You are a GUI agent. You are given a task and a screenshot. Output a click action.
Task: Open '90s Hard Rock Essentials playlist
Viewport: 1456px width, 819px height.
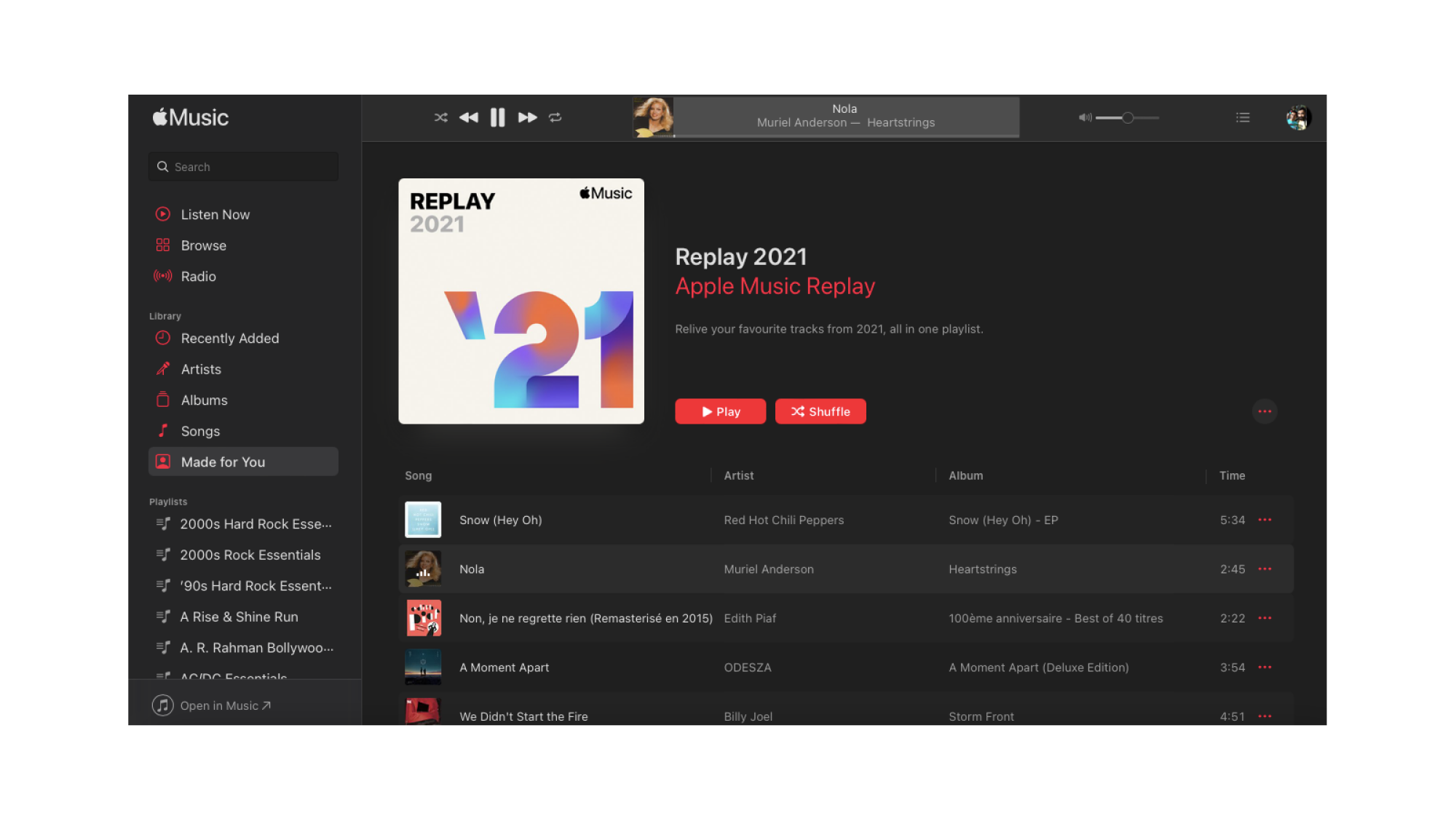(x=243, y=585)
